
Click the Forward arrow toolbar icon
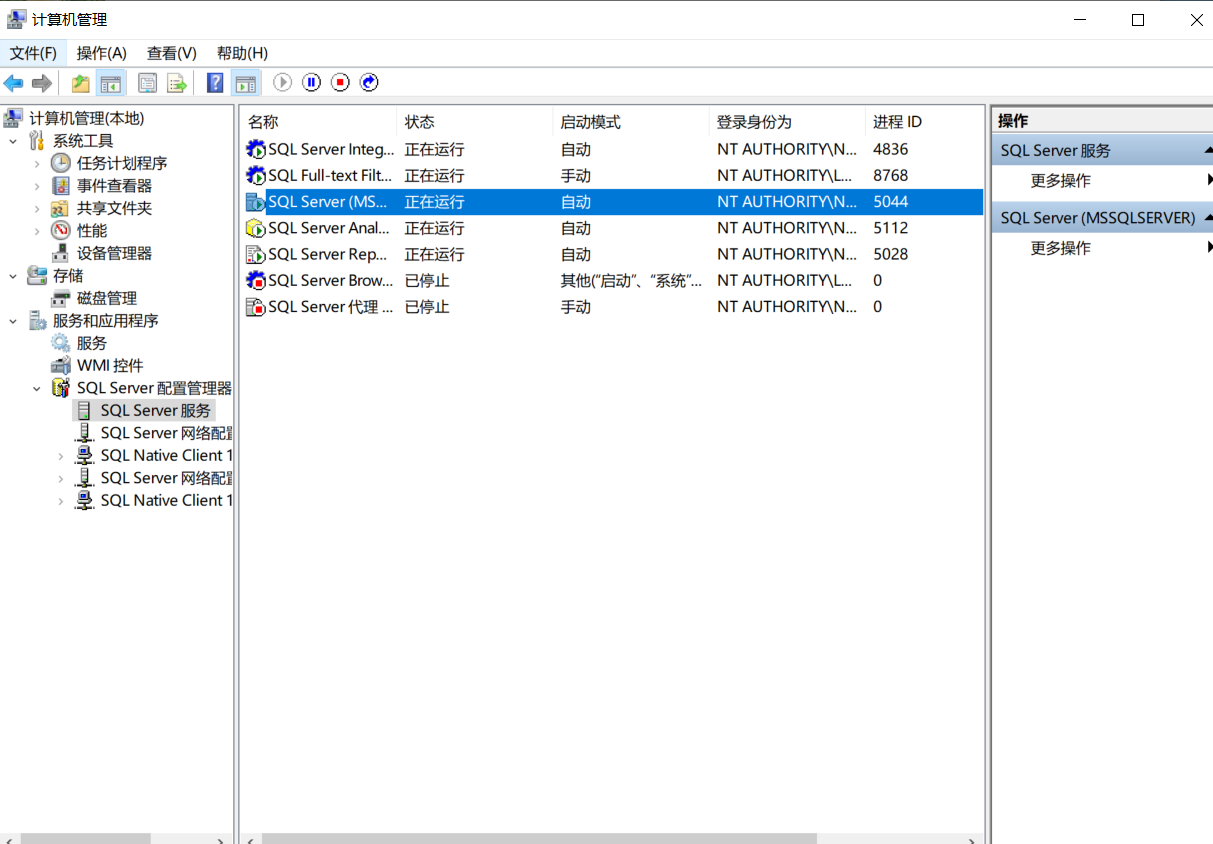[x=42, y=83]
